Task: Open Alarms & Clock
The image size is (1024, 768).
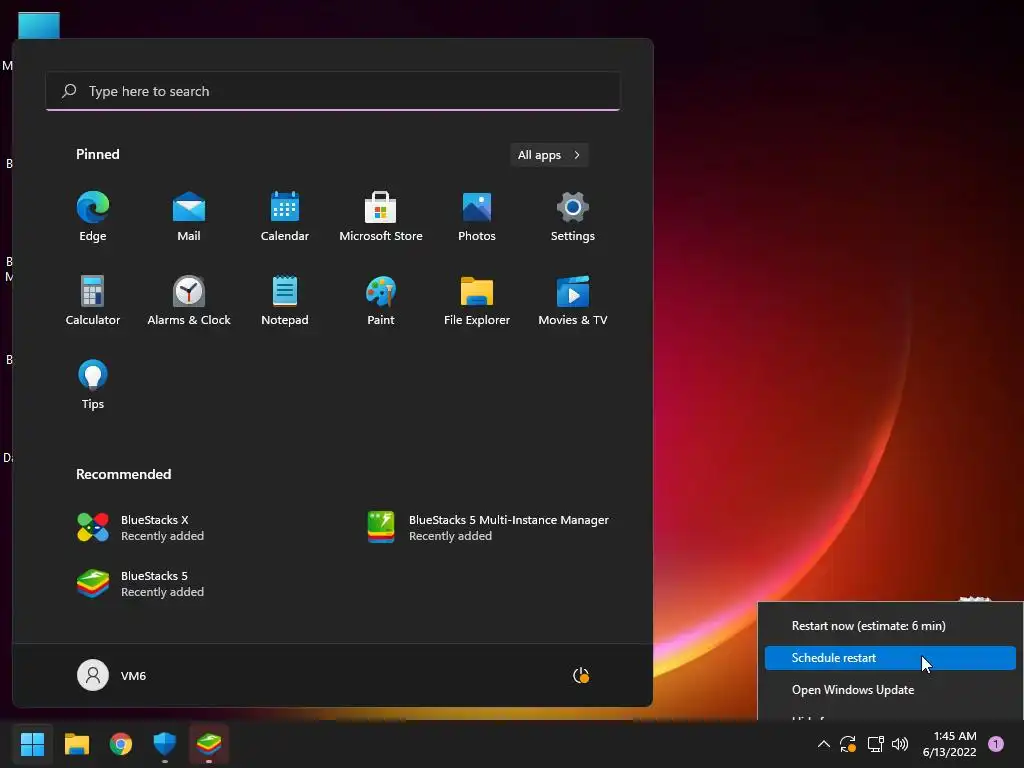Action: click(189, 300)
